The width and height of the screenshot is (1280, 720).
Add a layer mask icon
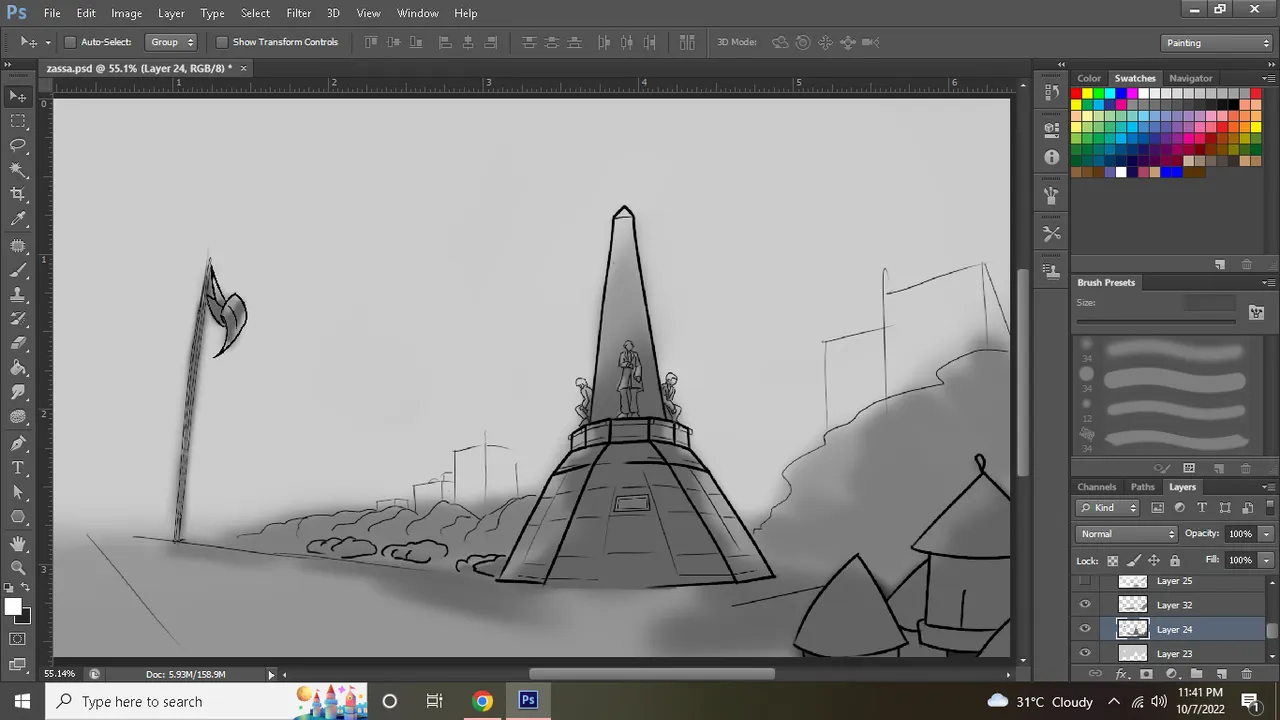[1146, 674]
